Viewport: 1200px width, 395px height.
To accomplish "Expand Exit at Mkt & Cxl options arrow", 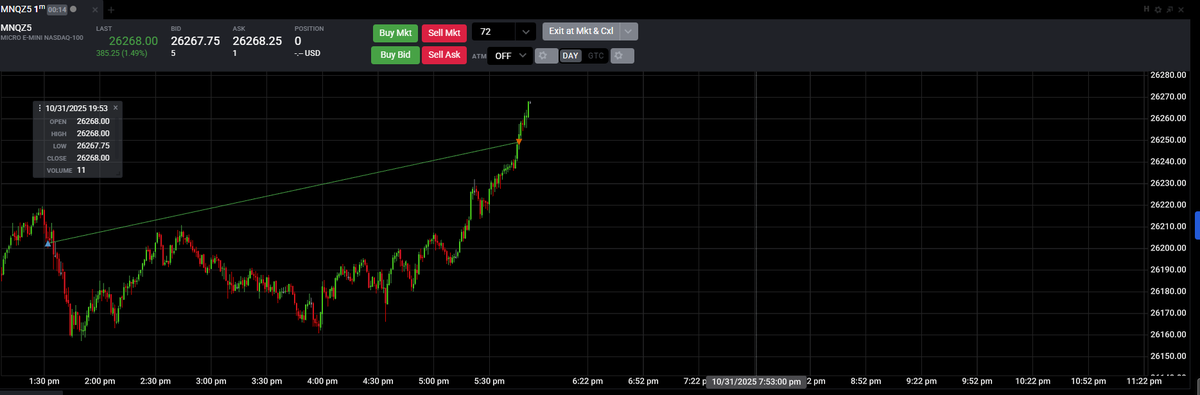I will coord(628,32).
